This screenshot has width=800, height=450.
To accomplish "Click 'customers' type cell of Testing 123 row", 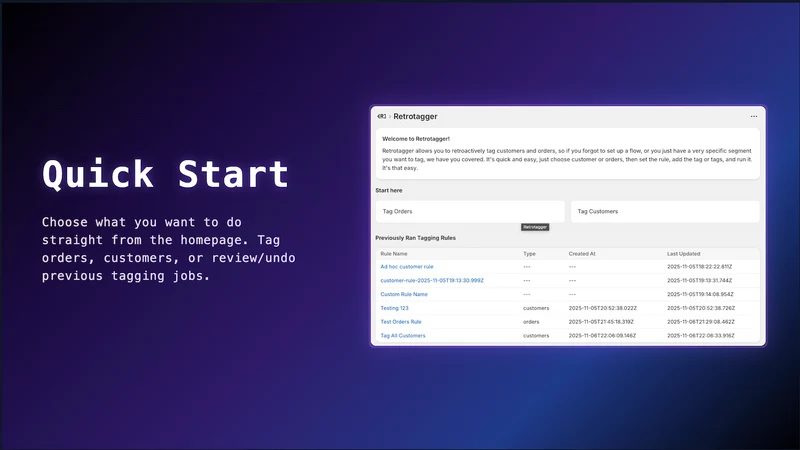I will (x=536, y=308).
